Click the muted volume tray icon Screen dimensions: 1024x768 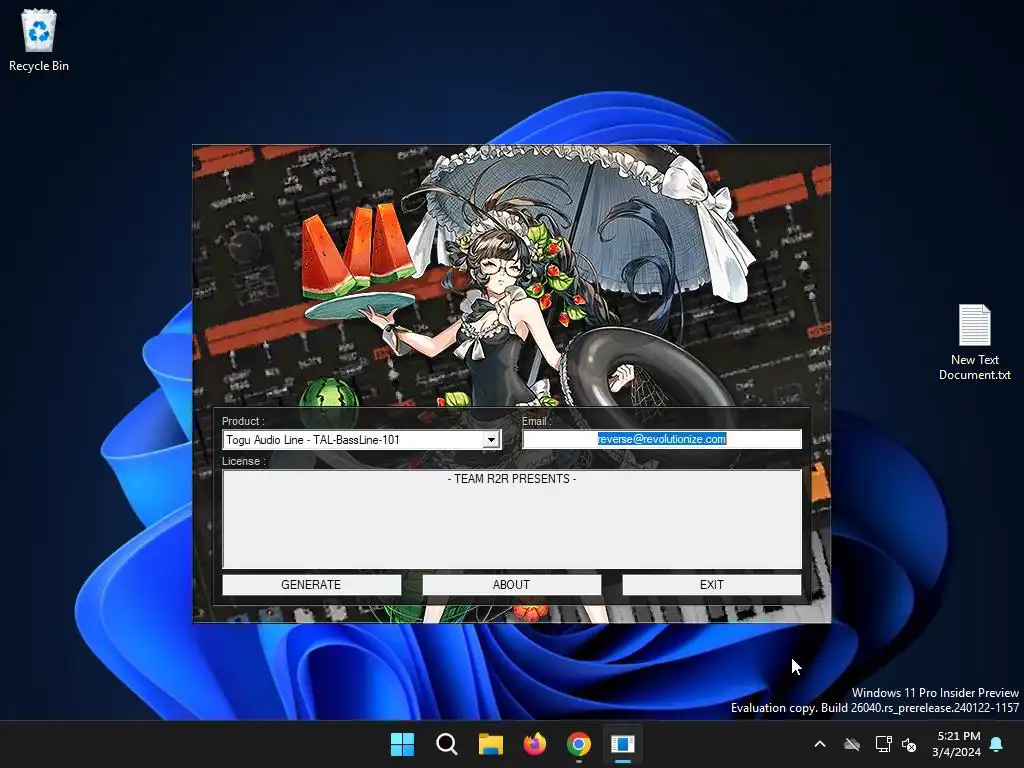click(909, 744)
